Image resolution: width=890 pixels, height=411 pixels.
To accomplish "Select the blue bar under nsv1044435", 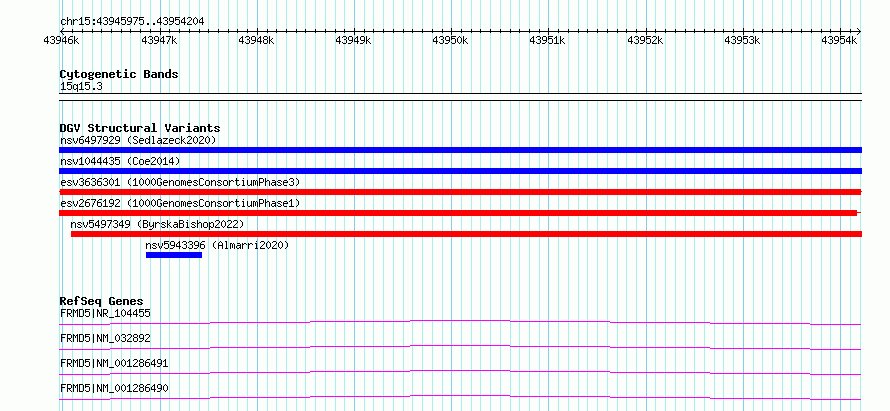I will click(x=460, y=171).
